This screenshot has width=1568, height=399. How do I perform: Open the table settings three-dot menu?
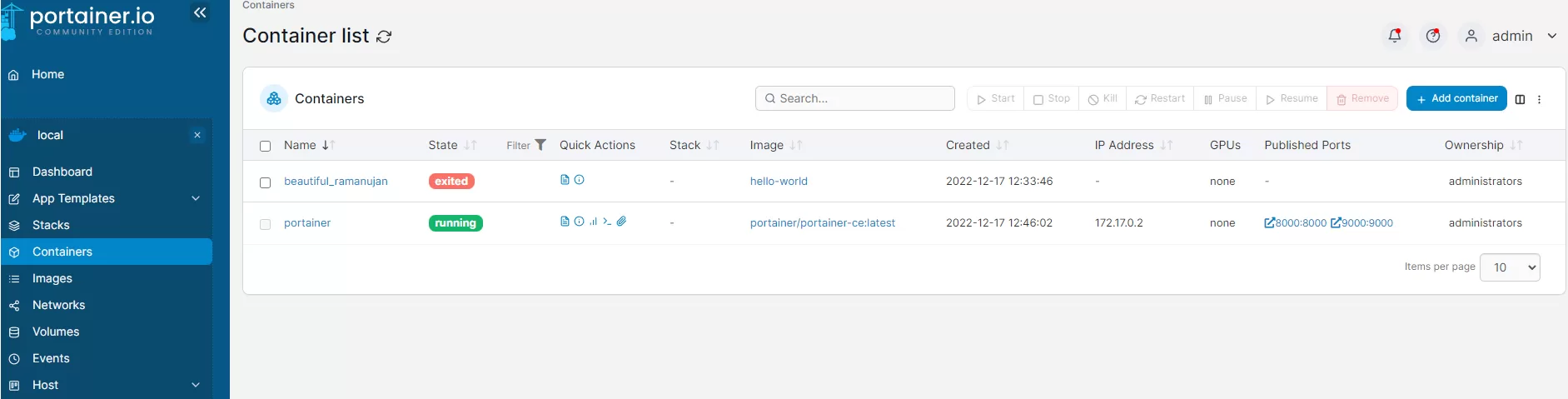(1539, 99)
